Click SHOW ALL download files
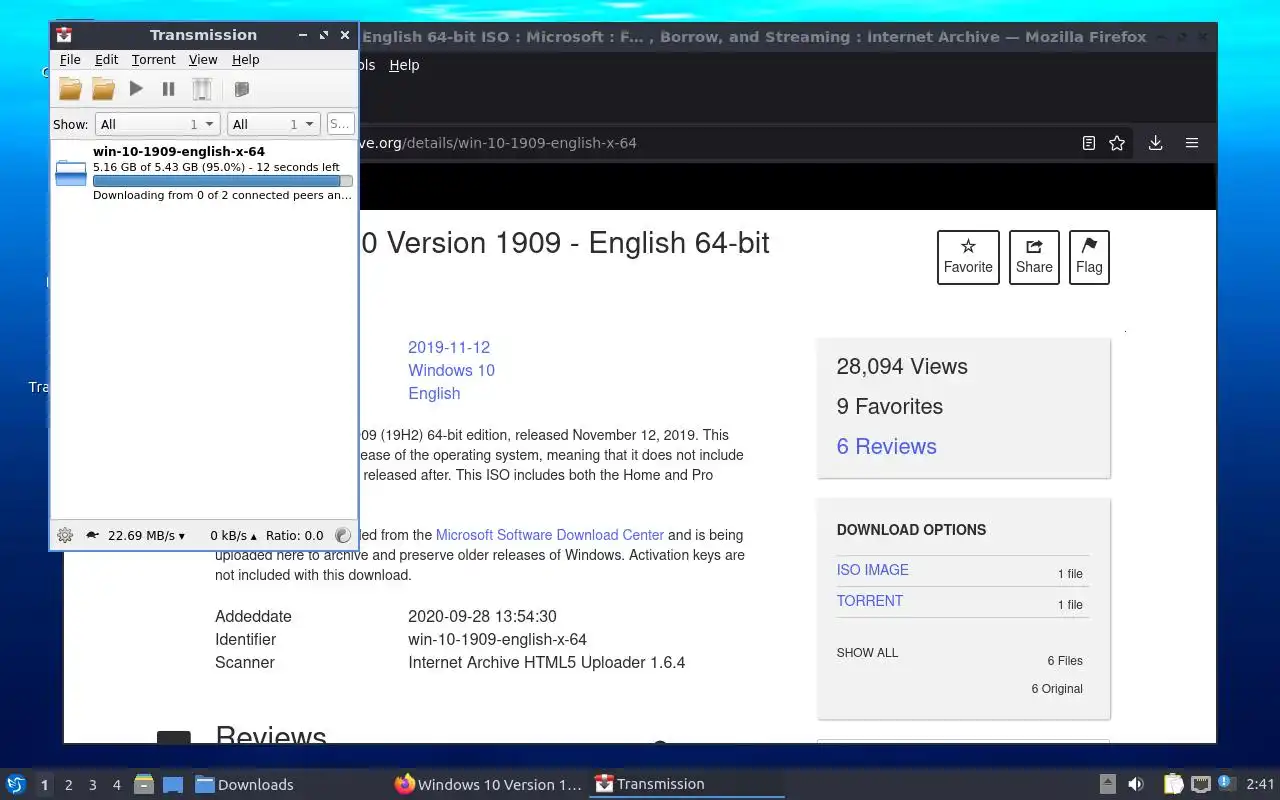Image resolution: width=1280 pixels, height=800 pixels. [x=867, y=653]
